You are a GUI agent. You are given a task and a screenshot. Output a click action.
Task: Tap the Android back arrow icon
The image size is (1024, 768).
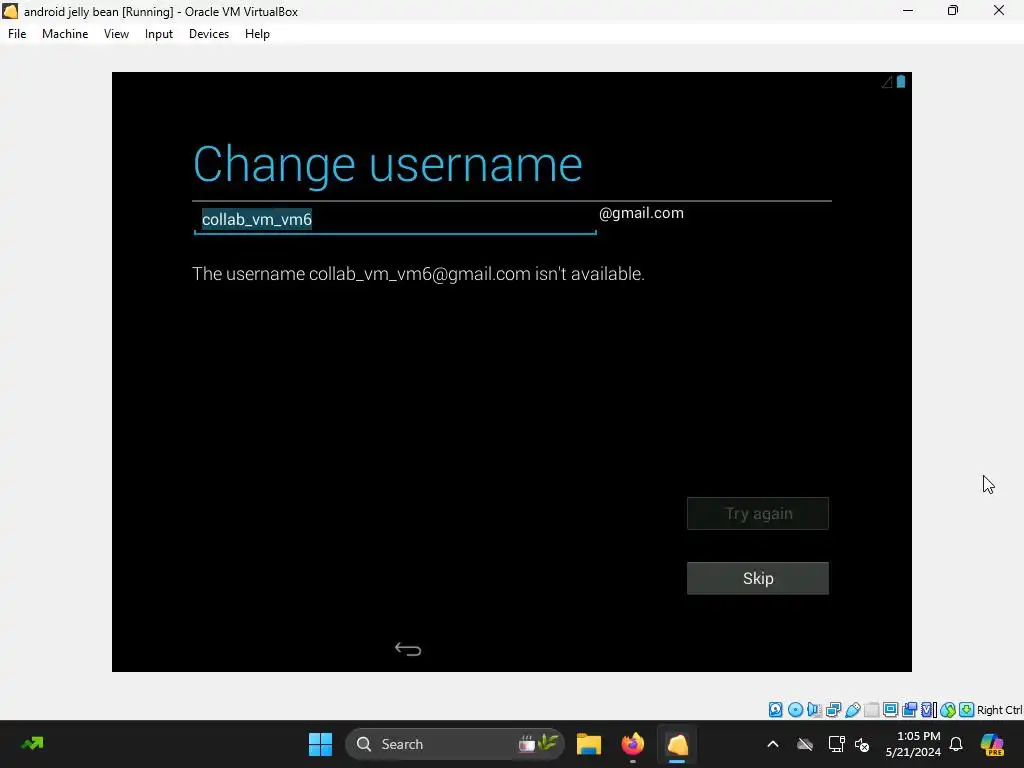click(x=408, y=648)
